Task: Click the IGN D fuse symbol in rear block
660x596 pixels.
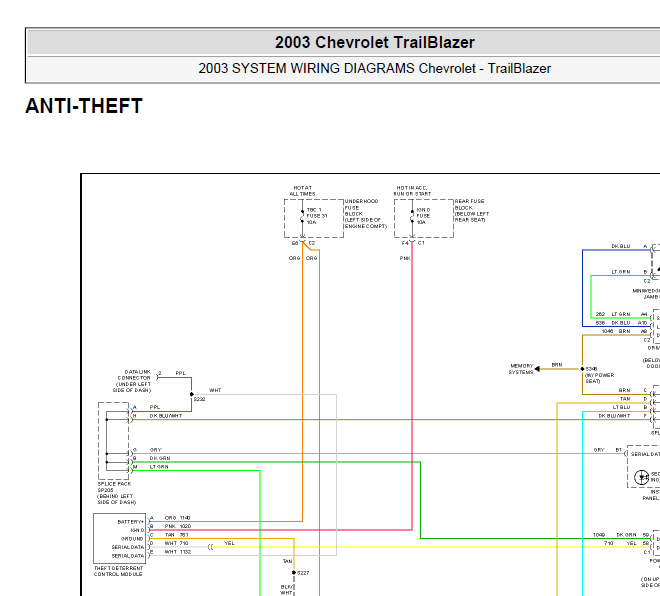Action: [412, 217]
